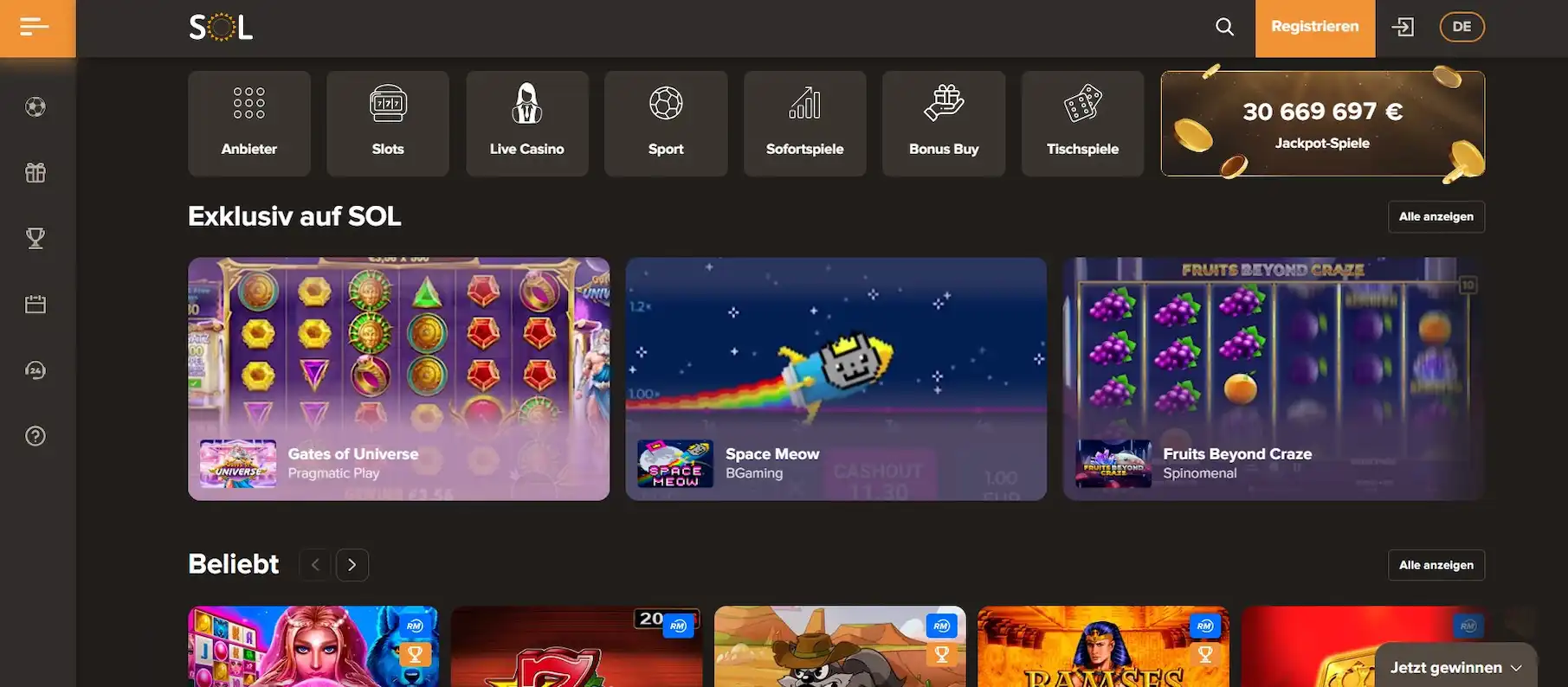Viewport: 1568px width, 687px height.
Task: Click the Space Meow small logo
Action: coord(675,464)
